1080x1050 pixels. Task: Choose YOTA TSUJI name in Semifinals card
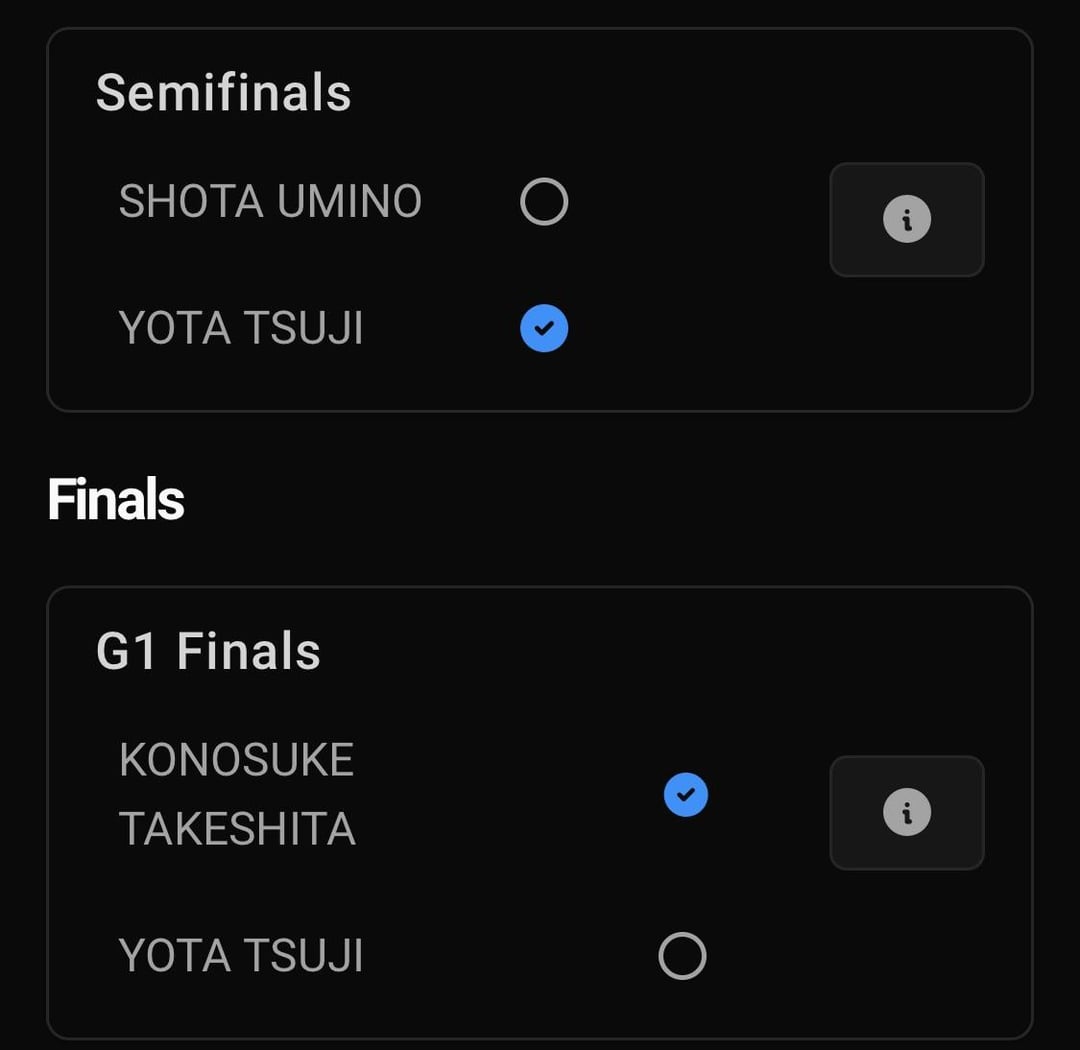click(240, 328)
